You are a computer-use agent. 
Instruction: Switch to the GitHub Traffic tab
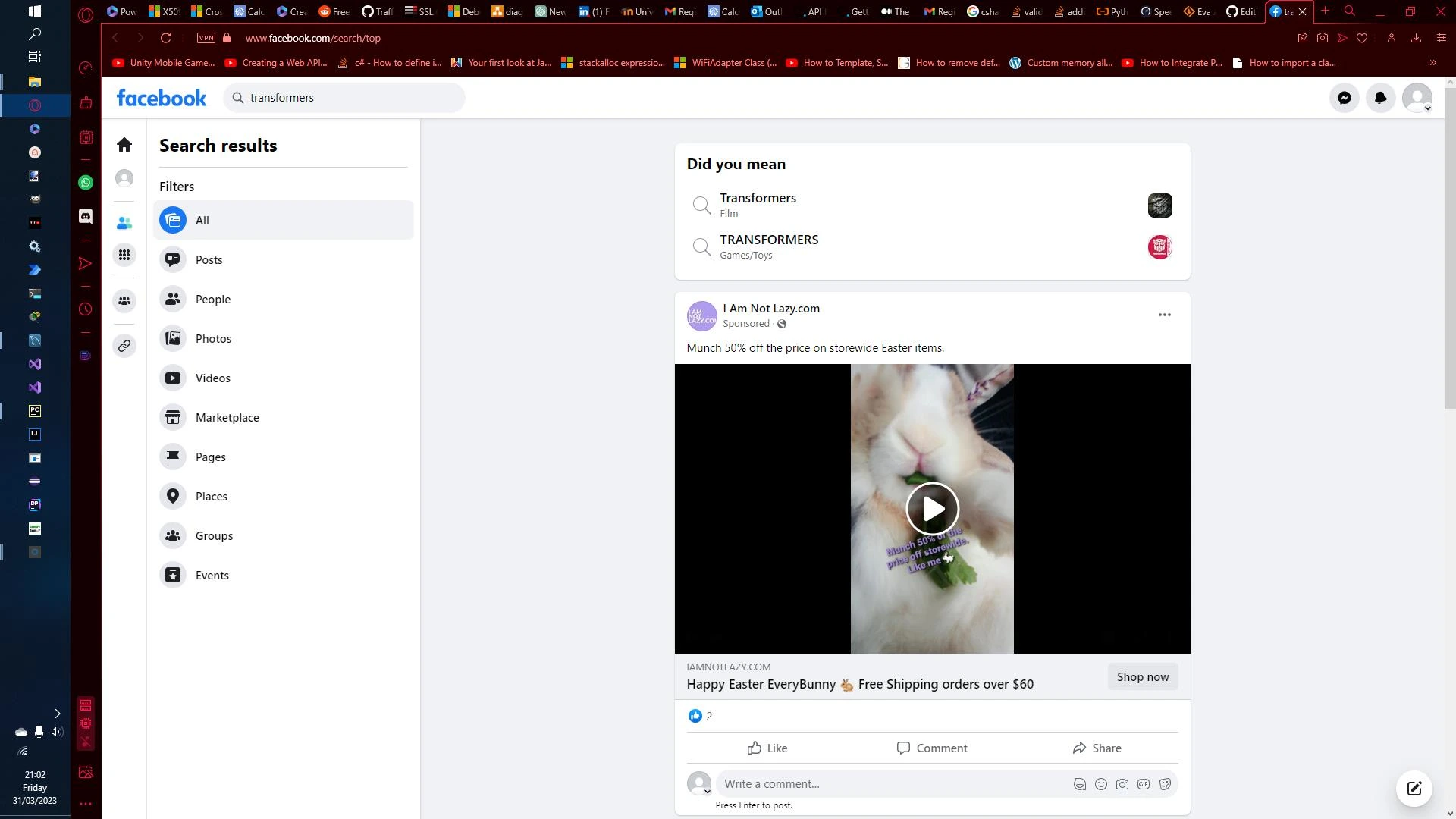pyautogui.click(x=376, y=11)
